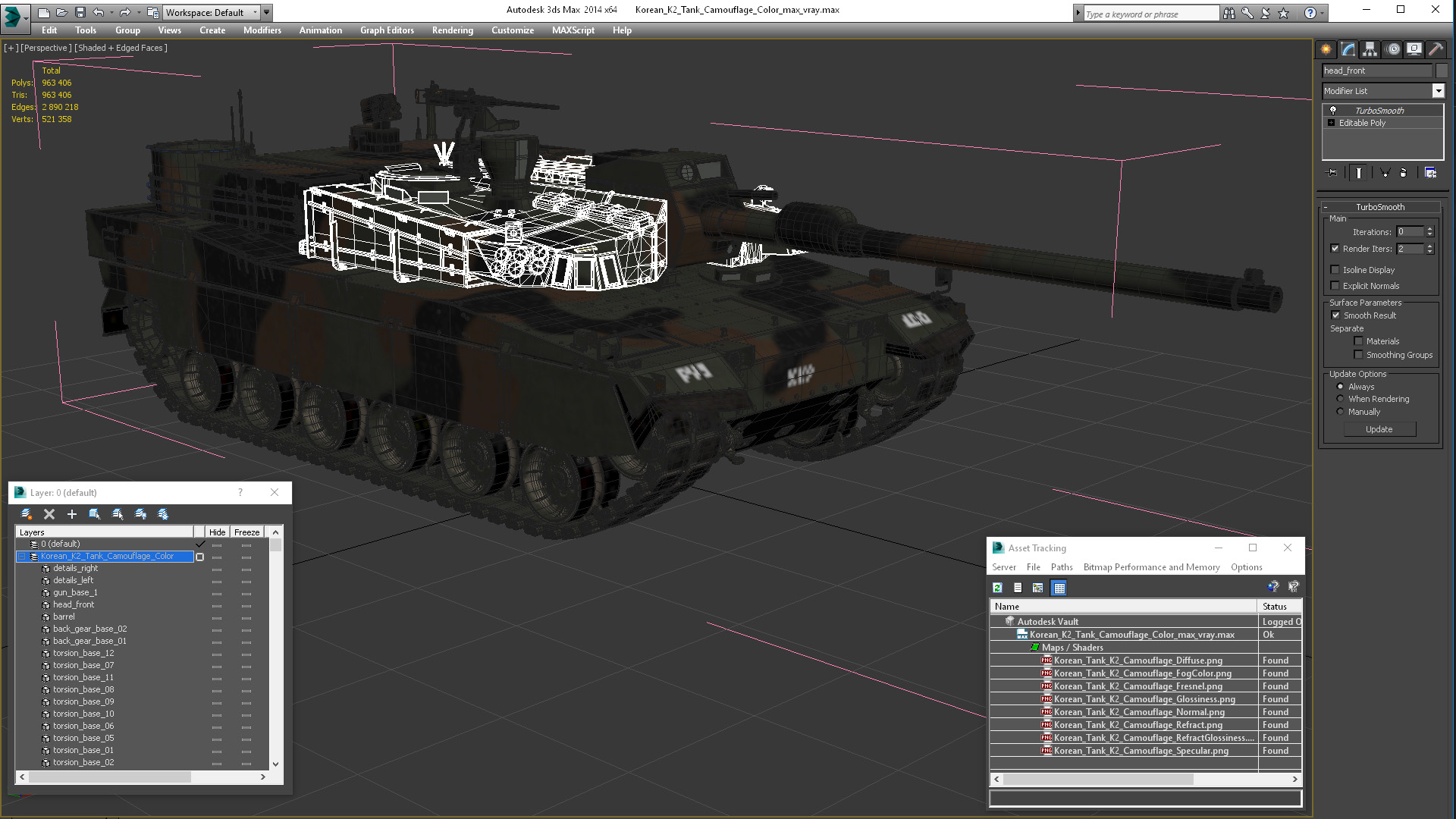Toggle TurboSmooth modifier lightbulb
The height and width of the screenshot is (819, 1456).
point(1332,111)
